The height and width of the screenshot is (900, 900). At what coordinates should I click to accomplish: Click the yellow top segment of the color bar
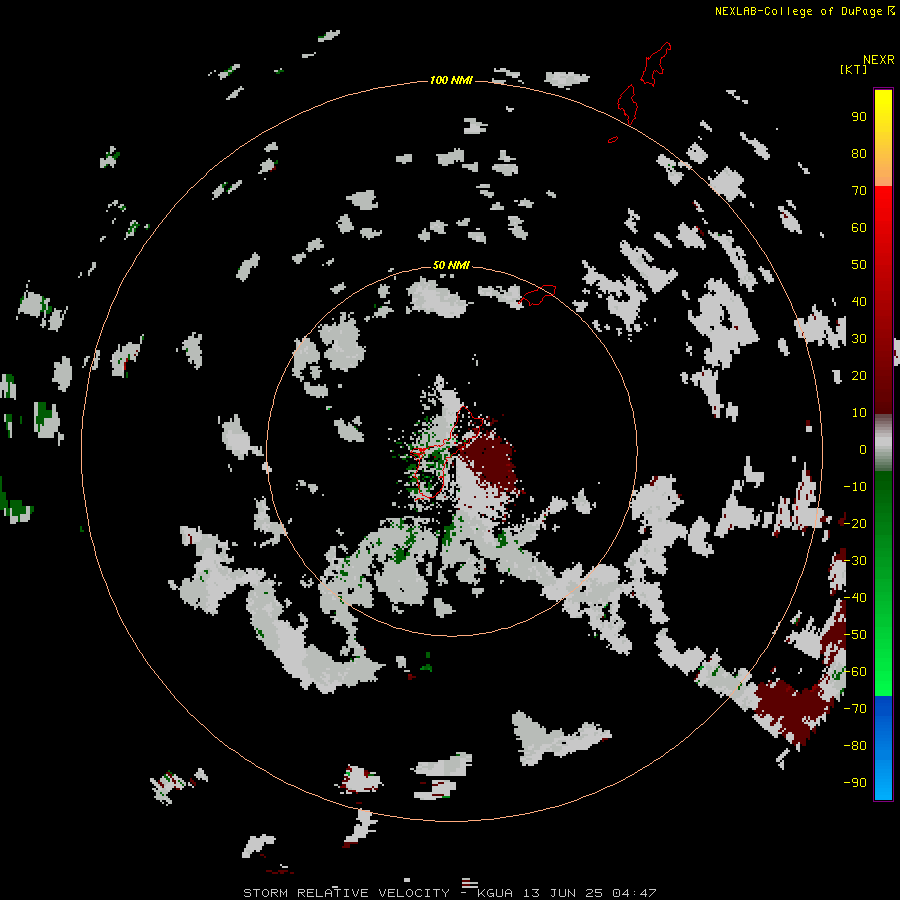(x=883, y=138)
